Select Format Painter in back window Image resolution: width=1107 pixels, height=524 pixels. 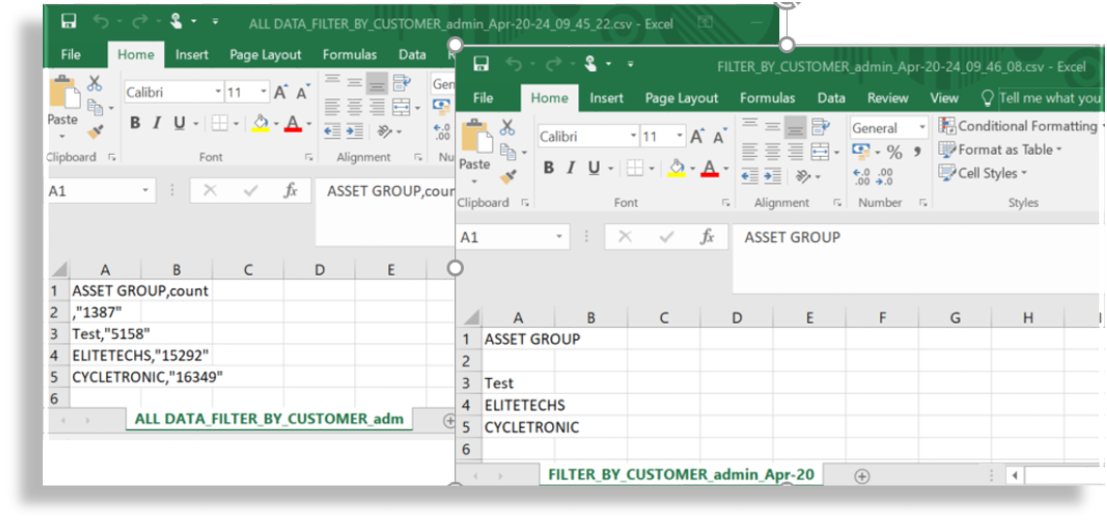pos(95,131)
